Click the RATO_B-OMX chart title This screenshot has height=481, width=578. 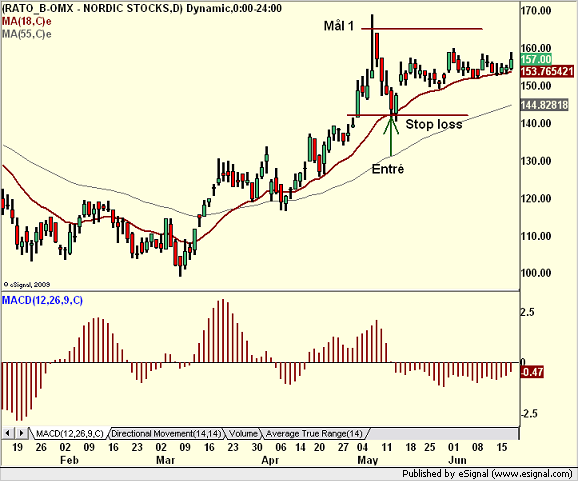[x=142, y=8]
